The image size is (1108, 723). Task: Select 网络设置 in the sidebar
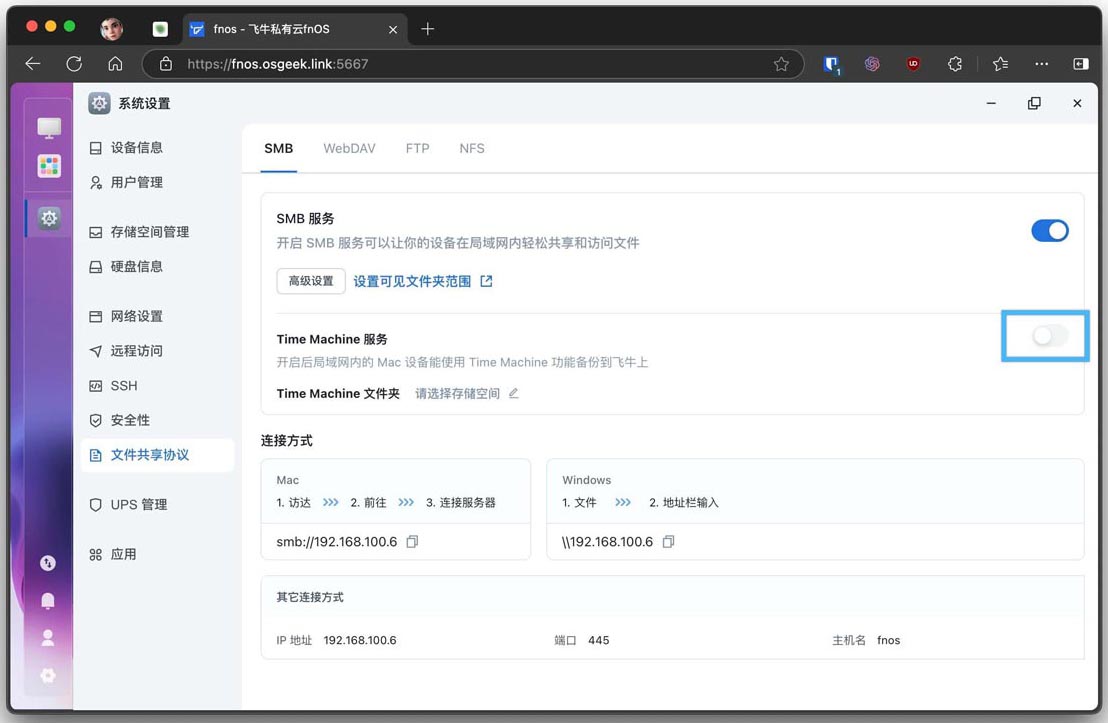click(136, 316)
